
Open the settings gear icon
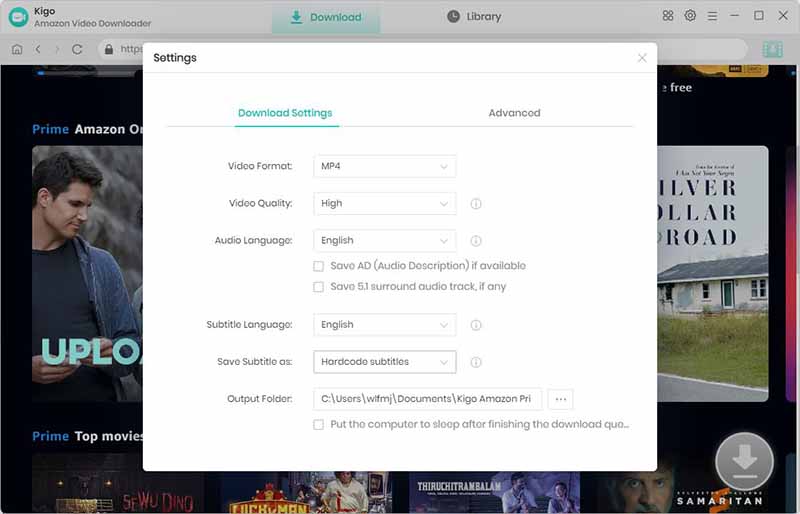(x=690, y=16)
